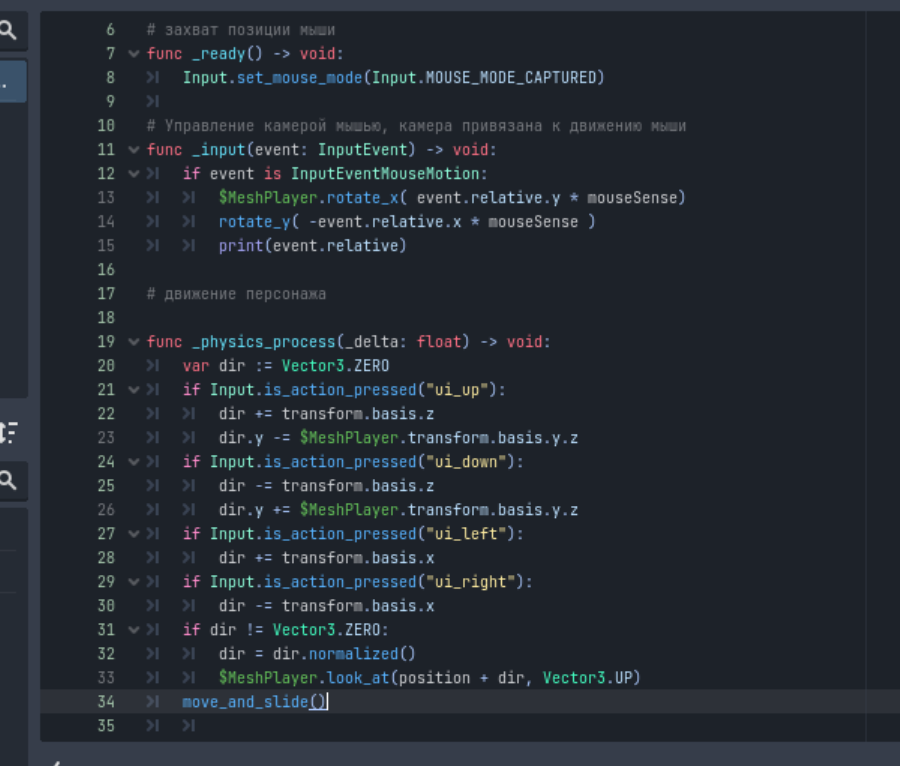Image resolution: width=900 pixels, height=766 pixels.
Task: Collapse the _physics_process function on line 19
Action: tap(134, 342)
